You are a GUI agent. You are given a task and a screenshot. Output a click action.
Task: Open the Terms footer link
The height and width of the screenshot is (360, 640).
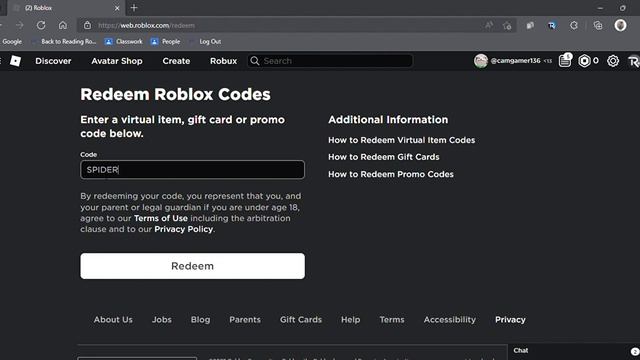[392, 320]
